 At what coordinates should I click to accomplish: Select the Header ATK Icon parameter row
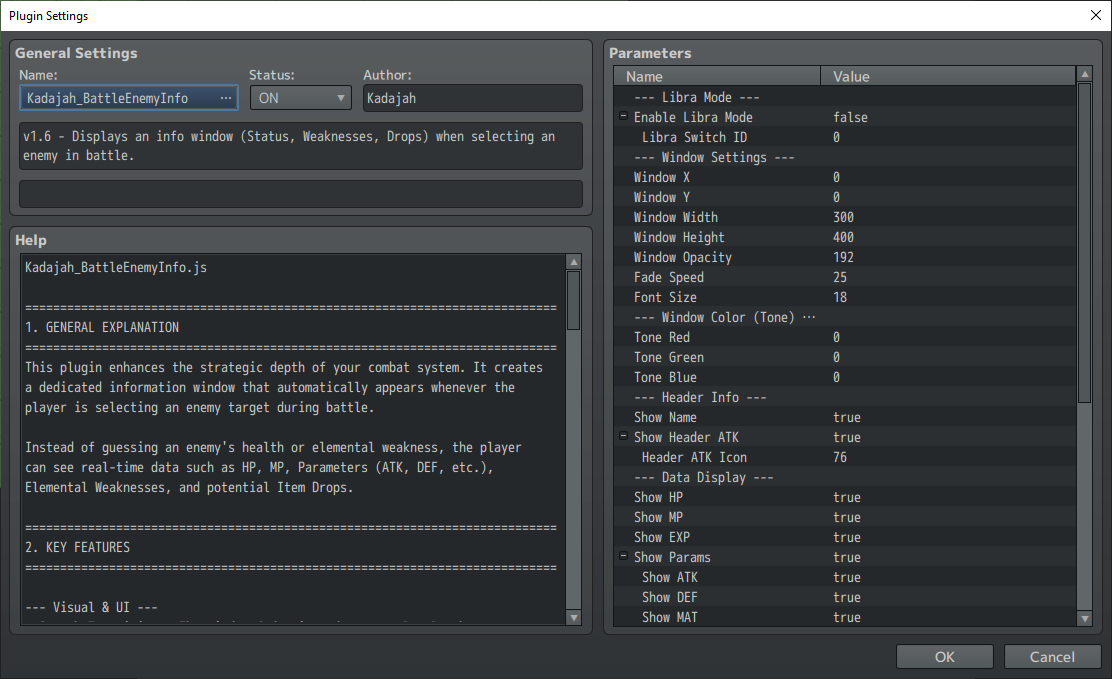coord(845,457)
